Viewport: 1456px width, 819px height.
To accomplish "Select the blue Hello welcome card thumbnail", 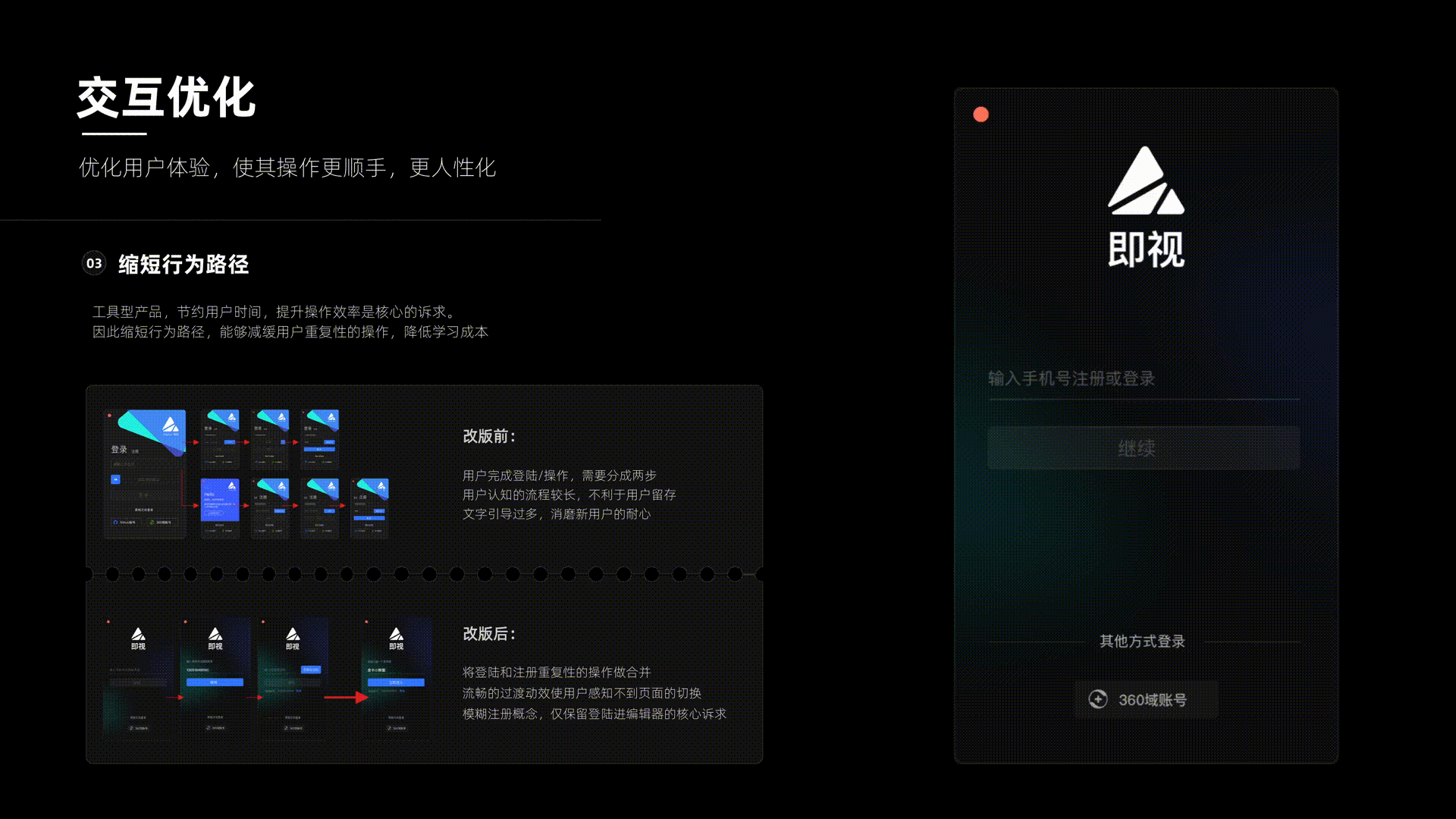I will coord(221,499).
